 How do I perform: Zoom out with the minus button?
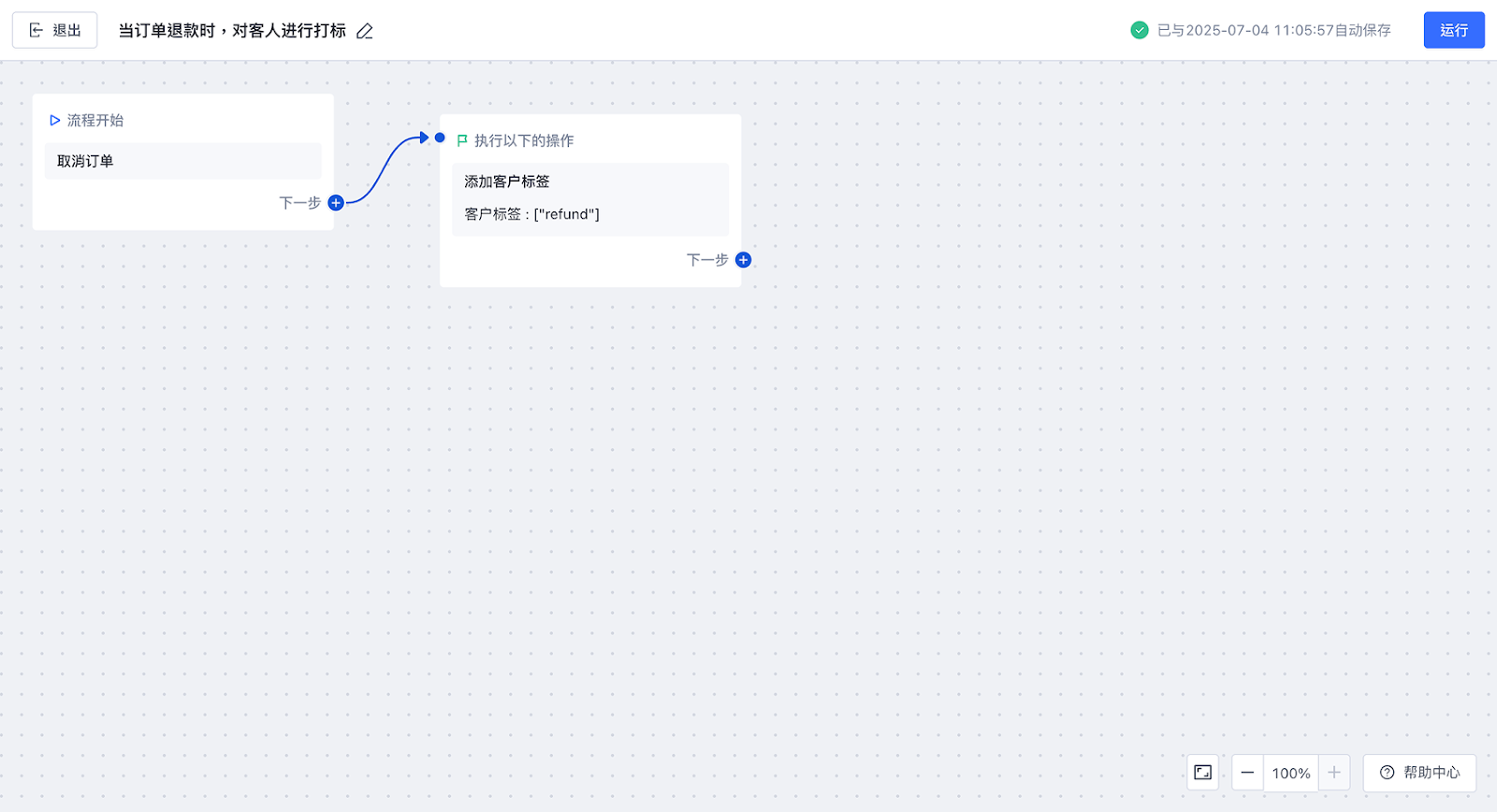pyautogui.click(x=1247, y=773)
